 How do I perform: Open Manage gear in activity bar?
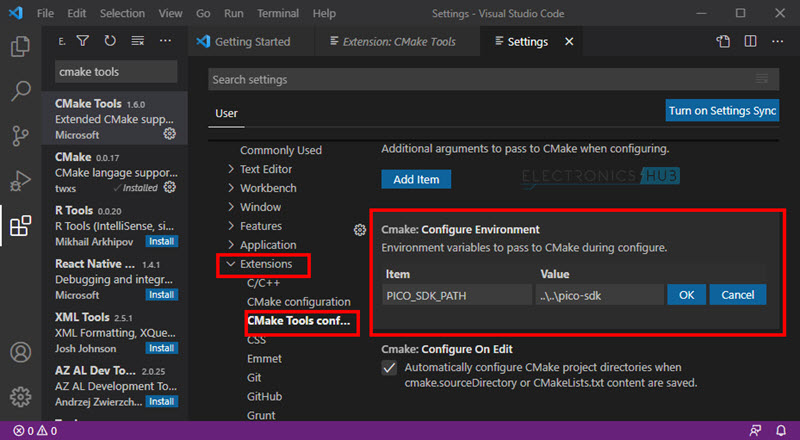(x=20, y=397)
